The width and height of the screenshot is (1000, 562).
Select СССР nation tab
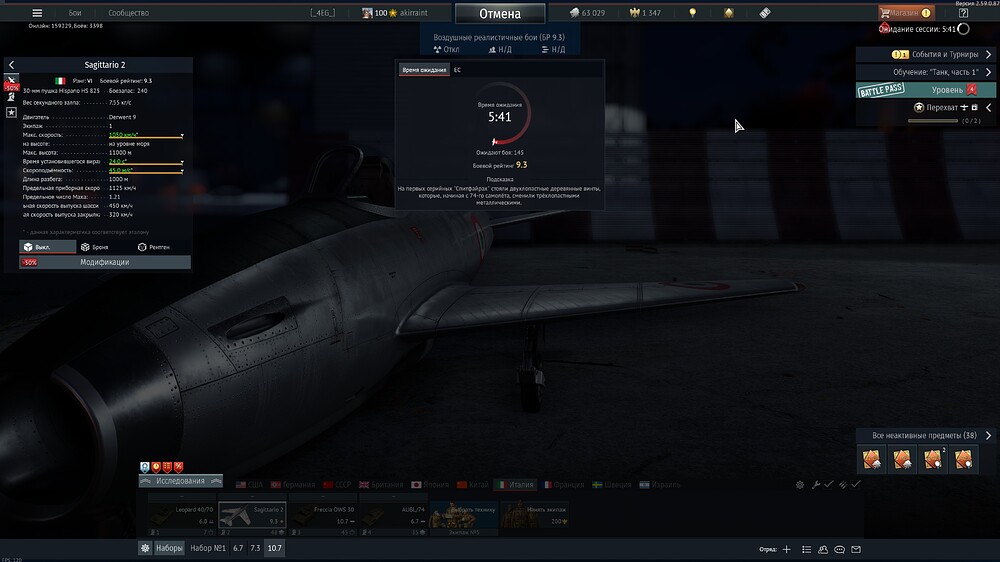click(x=337, y=485)
